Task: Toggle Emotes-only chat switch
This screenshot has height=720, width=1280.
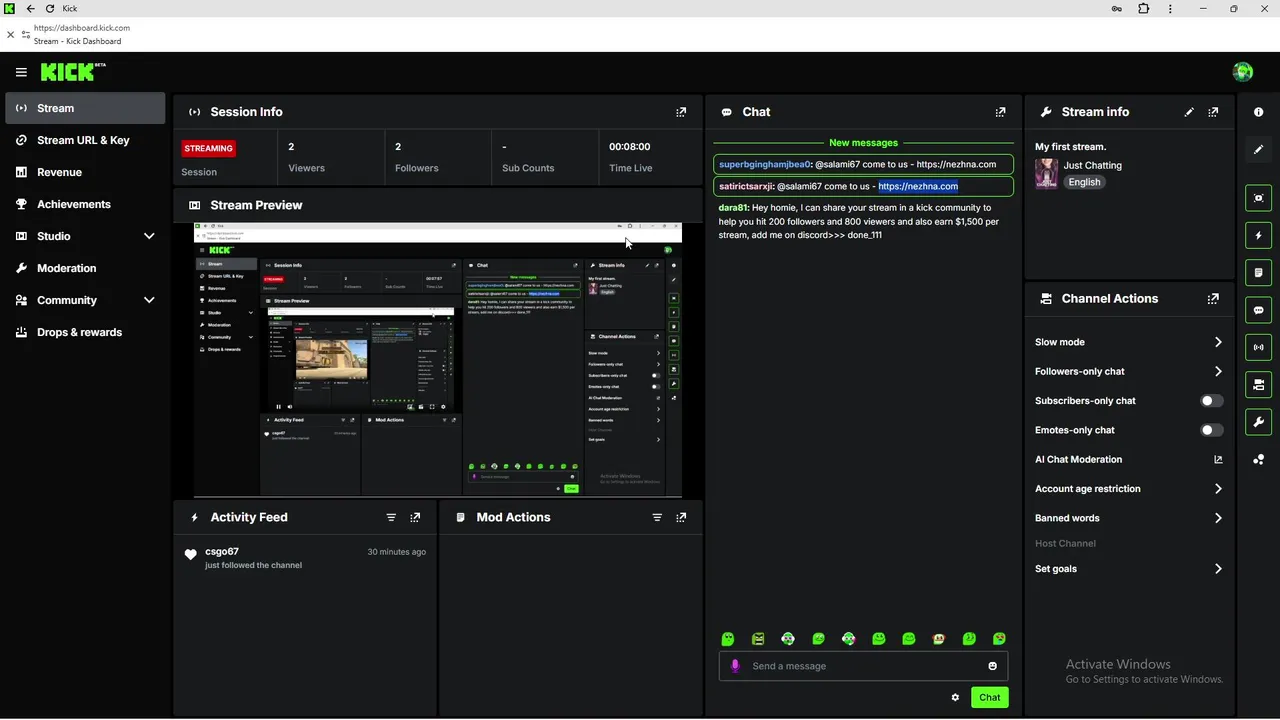Action: 1211,430
